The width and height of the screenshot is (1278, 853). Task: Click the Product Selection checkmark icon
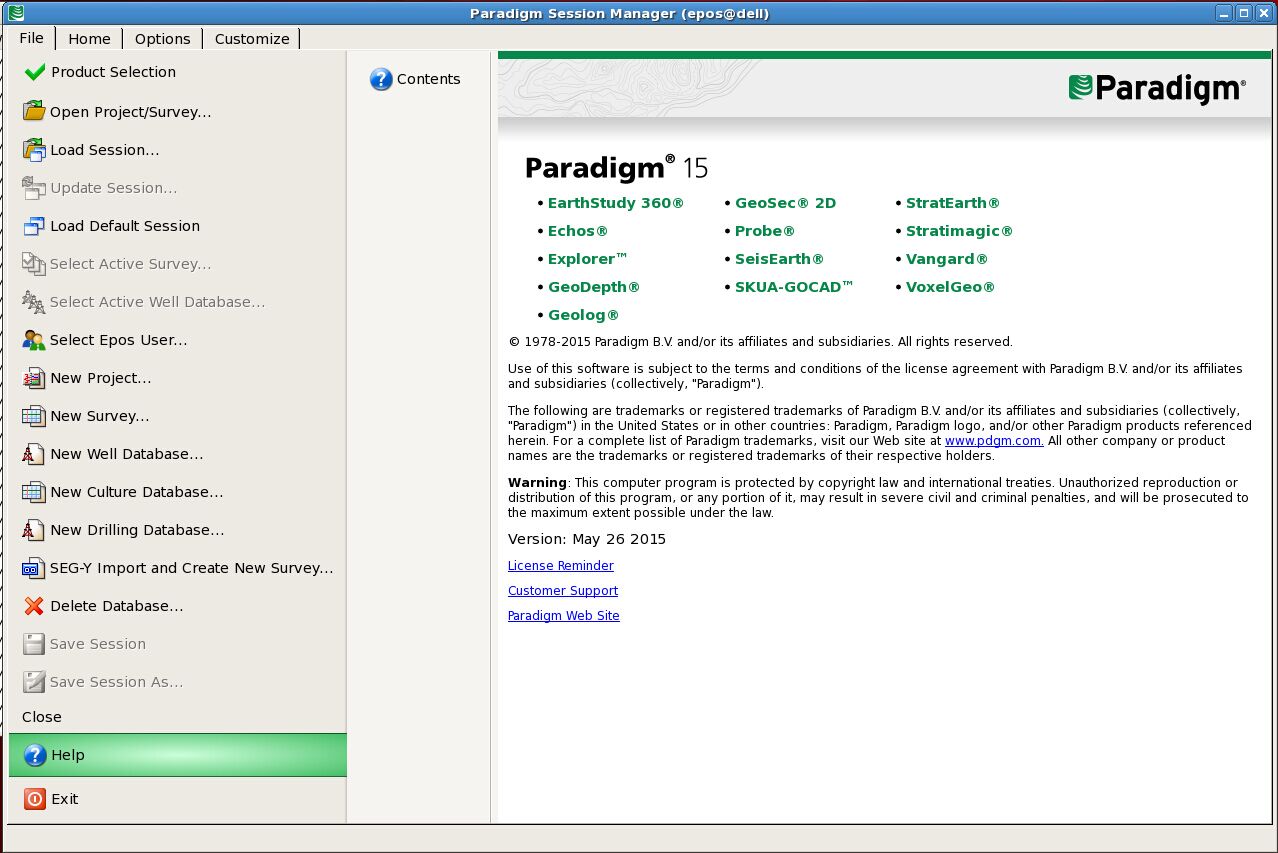(x=34, y=72)
